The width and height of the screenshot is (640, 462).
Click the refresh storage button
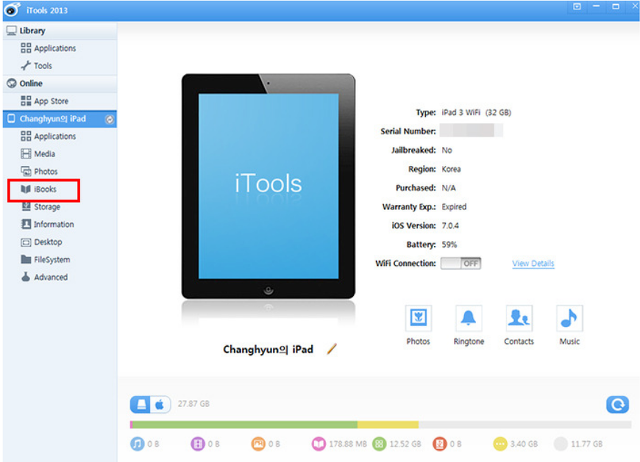[618, 404]
